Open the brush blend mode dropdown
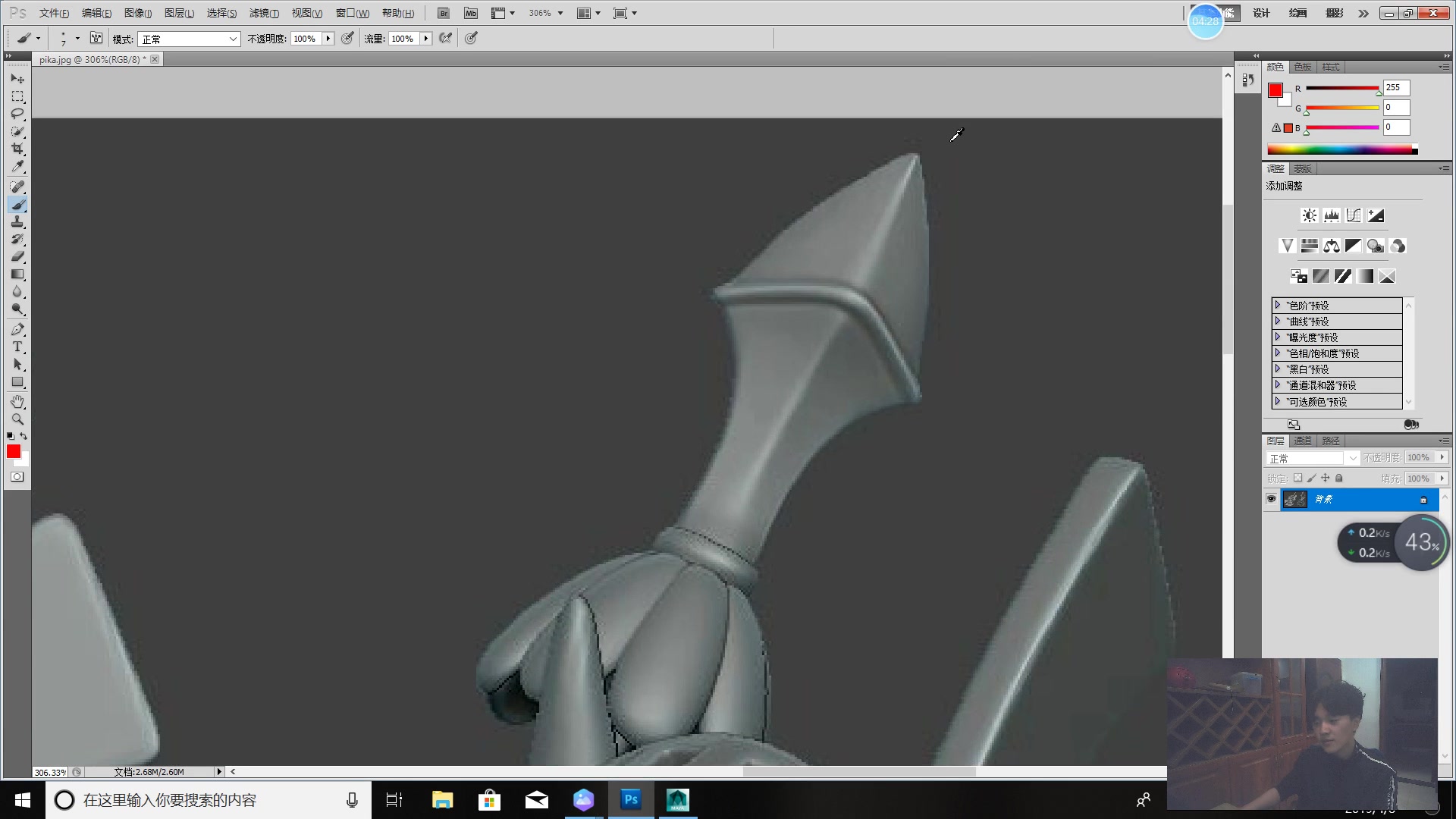The height and width of the screenshot is (819, 1456). (189, 39)
